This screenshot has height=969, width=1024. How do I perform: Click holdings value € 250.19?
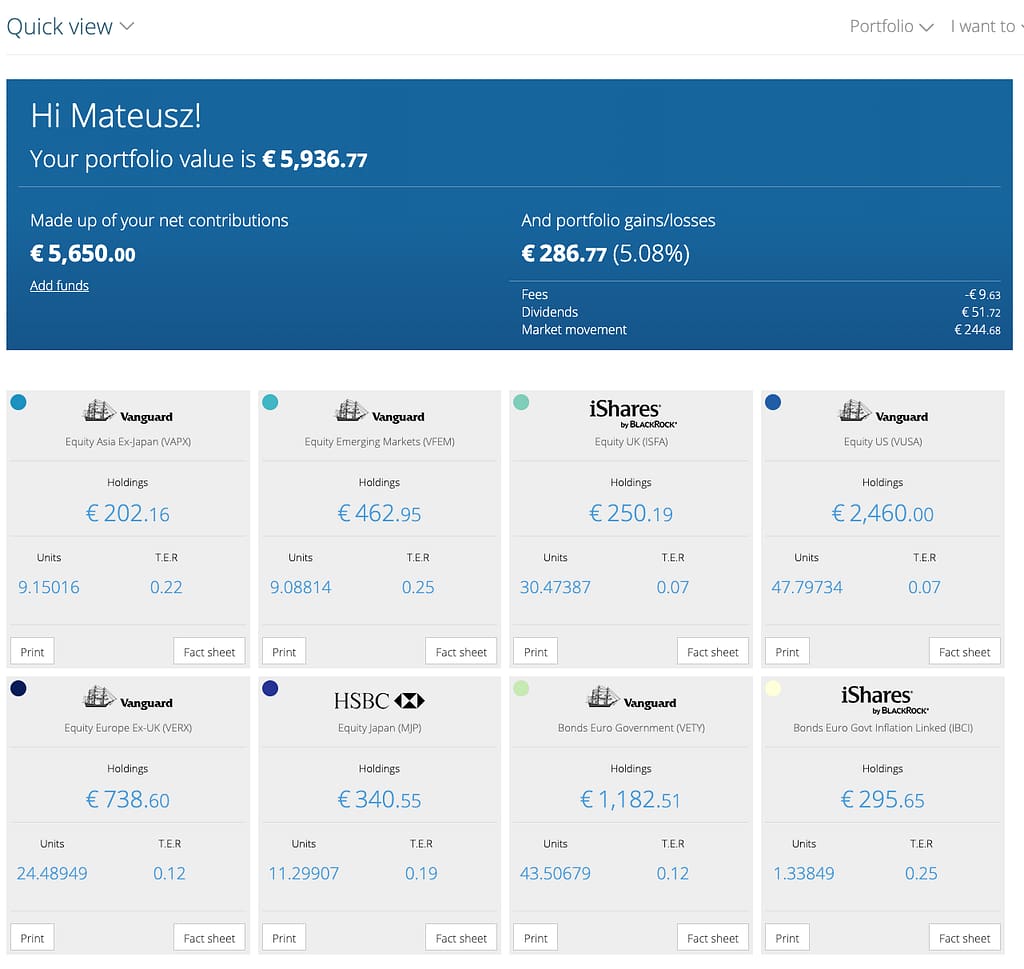[x=631, y=513]
